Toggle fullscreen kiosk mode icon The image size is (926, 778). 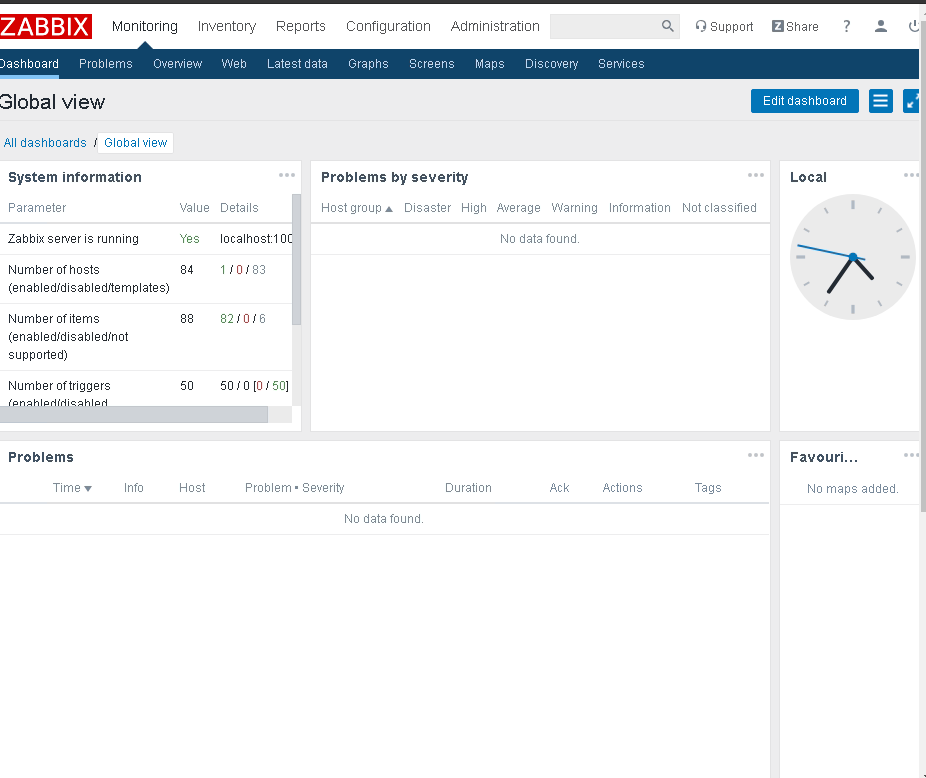(912, 101)
